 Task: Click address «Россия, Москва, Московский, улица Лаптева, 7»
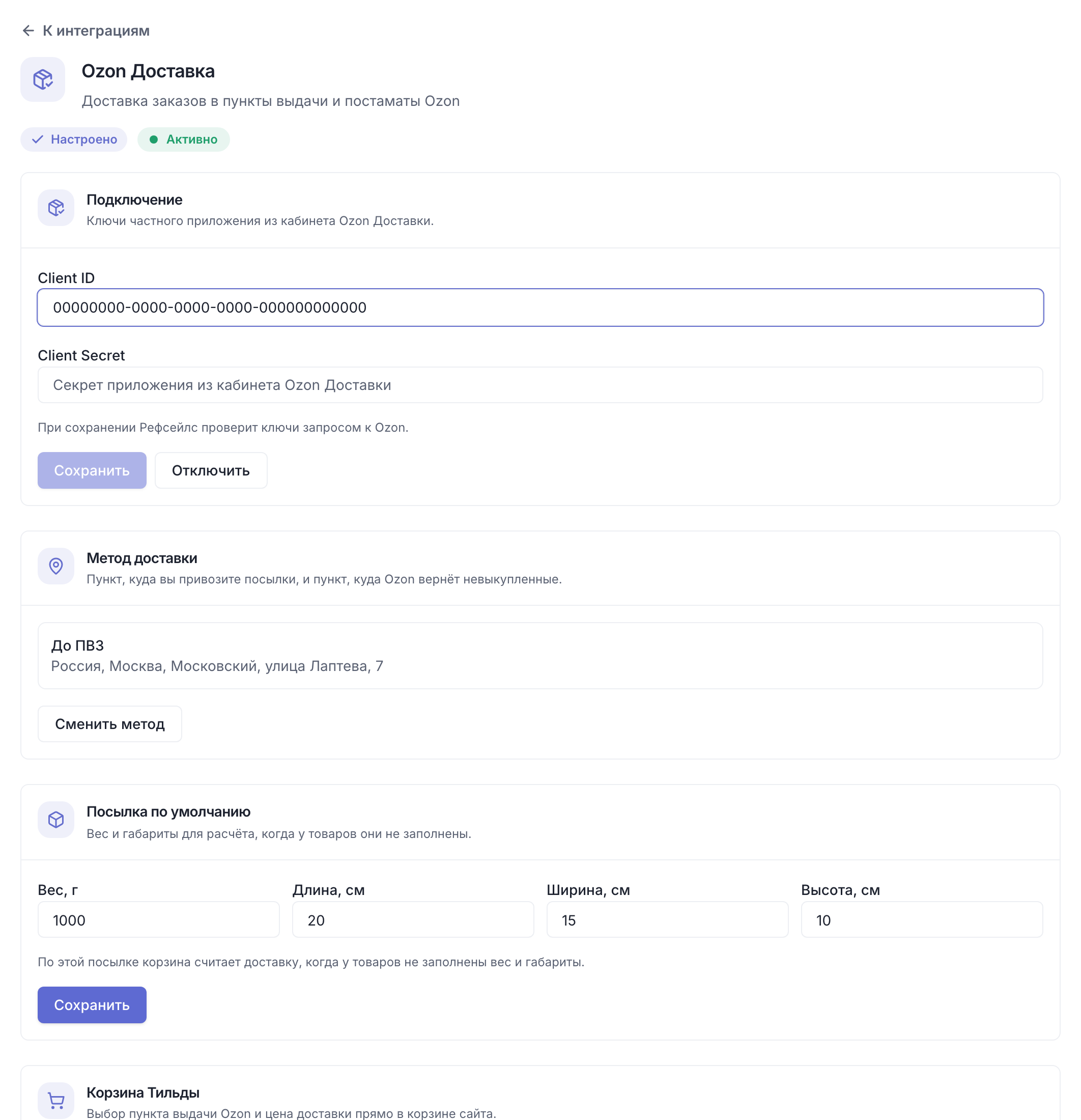click(217, 666)
